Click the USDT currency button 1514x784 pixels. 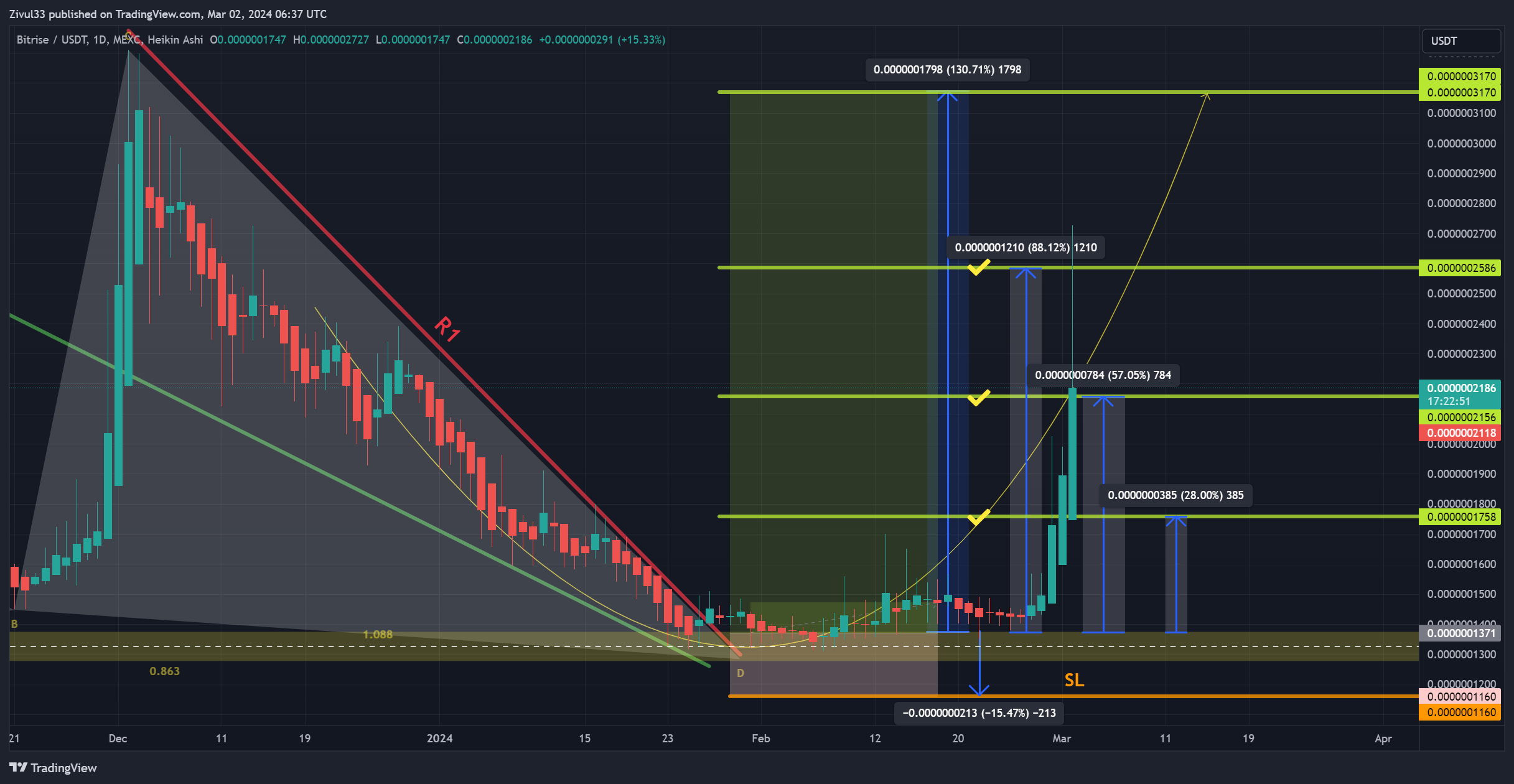click(1460, 41)
